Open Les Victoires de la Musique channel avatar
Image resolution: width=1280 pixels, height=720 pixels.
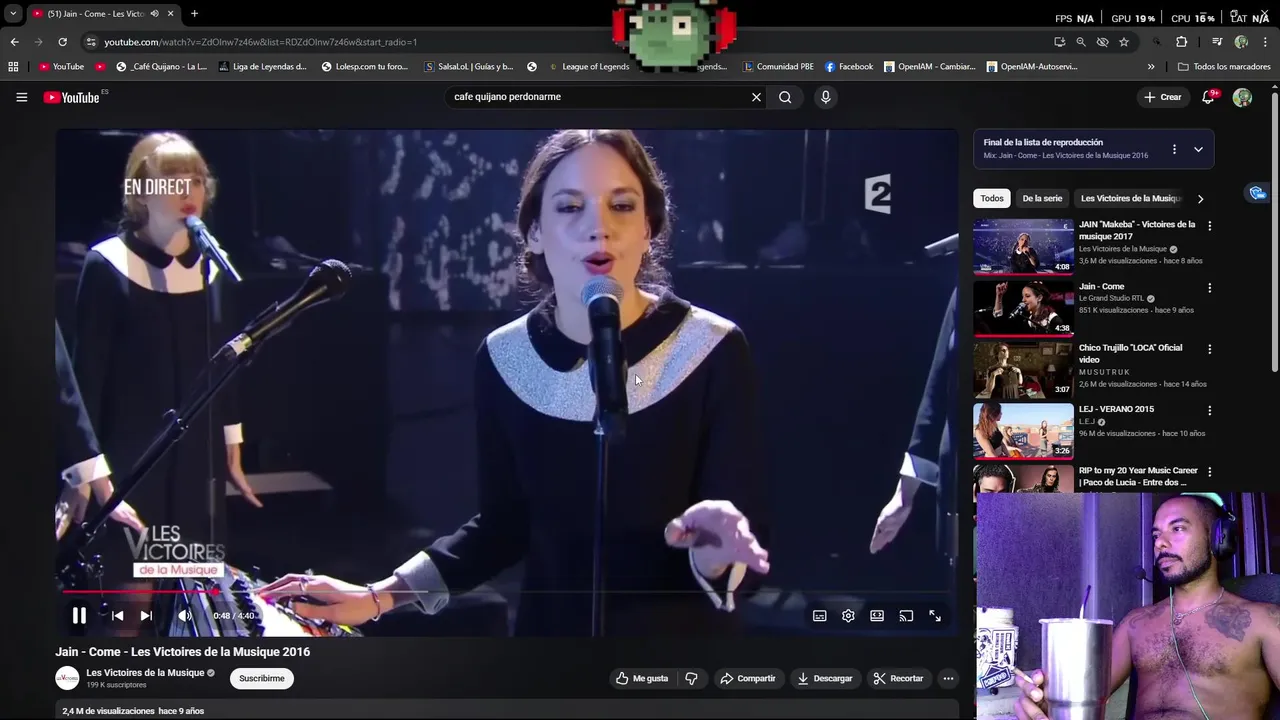(x=67, y=678)
